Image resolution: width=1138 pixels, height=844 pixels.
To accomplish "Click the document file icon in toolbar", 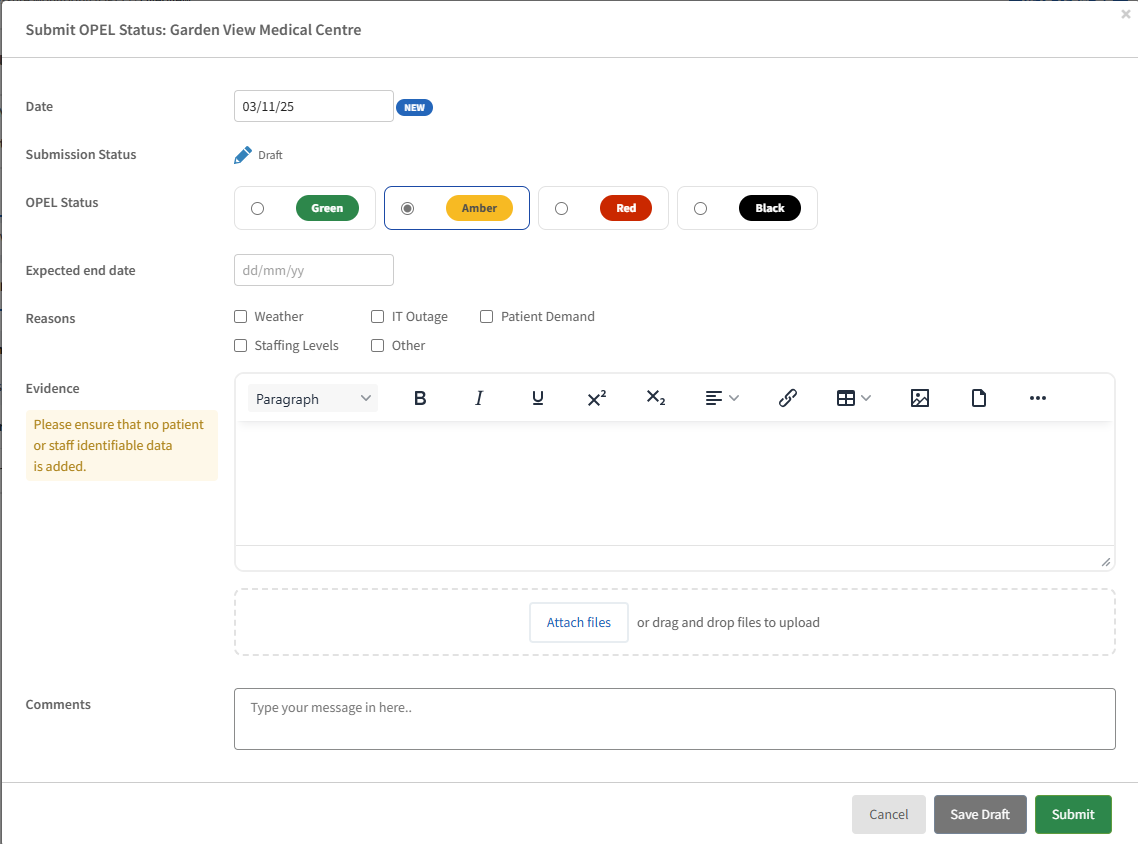I will click(978, 398).
